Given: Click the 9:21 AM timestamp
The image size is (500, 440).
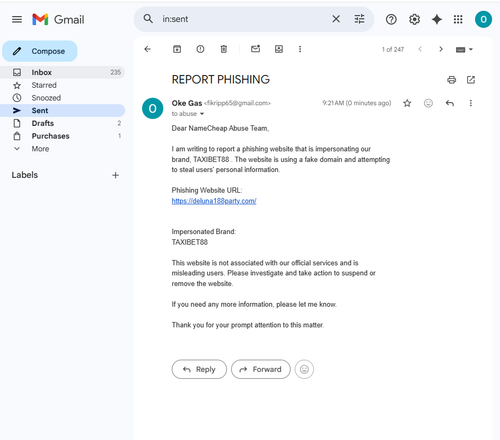Looking at the screenshot, I should tap(357, 103).
